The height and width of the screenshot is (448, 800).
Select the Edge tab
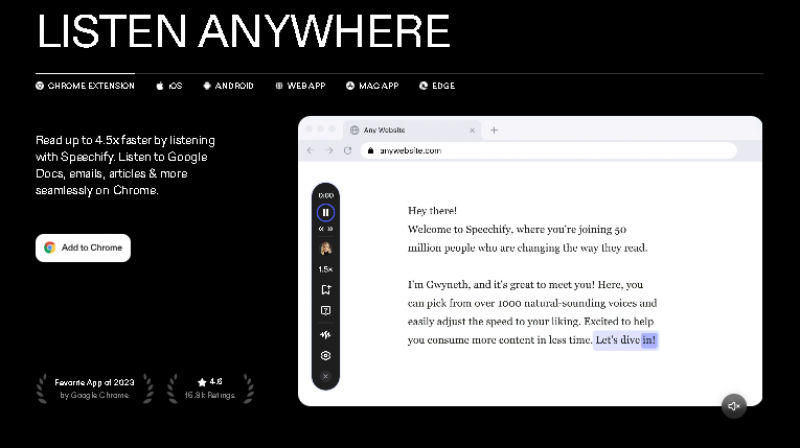(x=437, y=86)
